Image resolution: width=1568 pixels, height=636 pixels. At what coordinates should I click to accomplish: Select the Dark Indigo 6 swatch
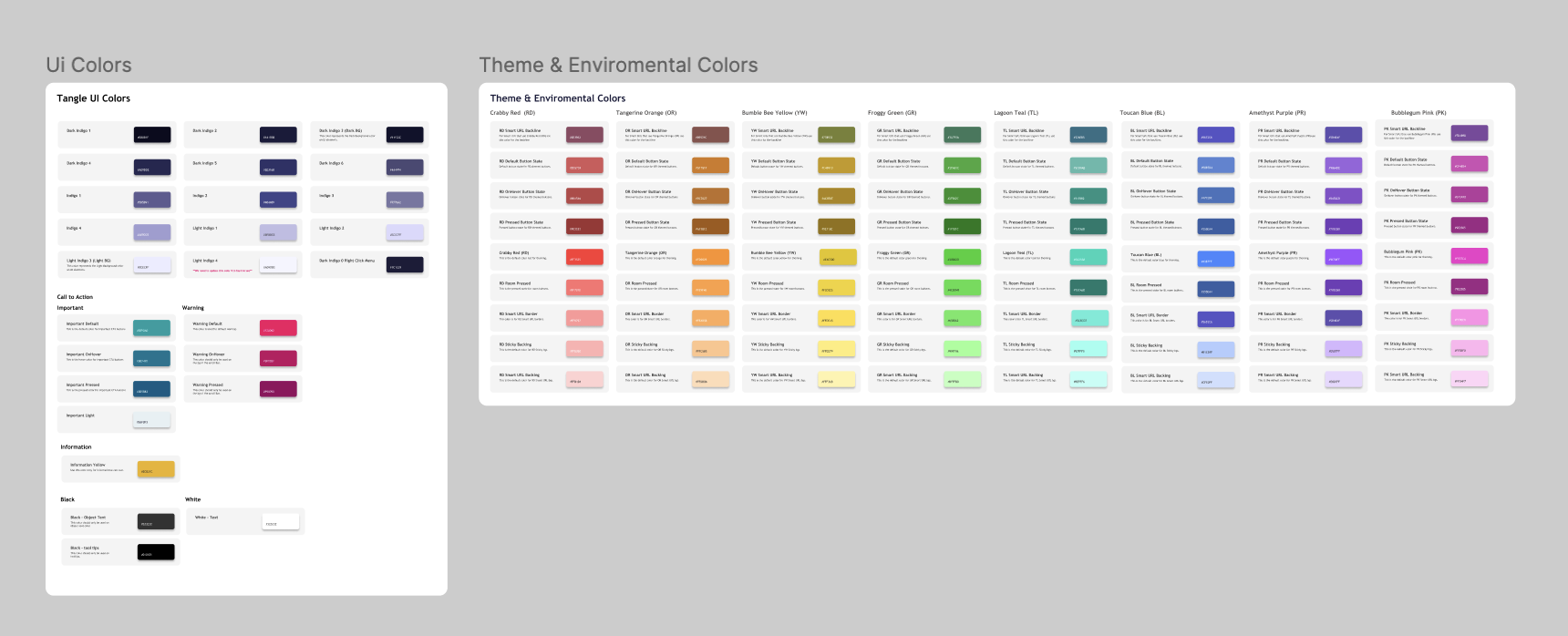[405, 168]
